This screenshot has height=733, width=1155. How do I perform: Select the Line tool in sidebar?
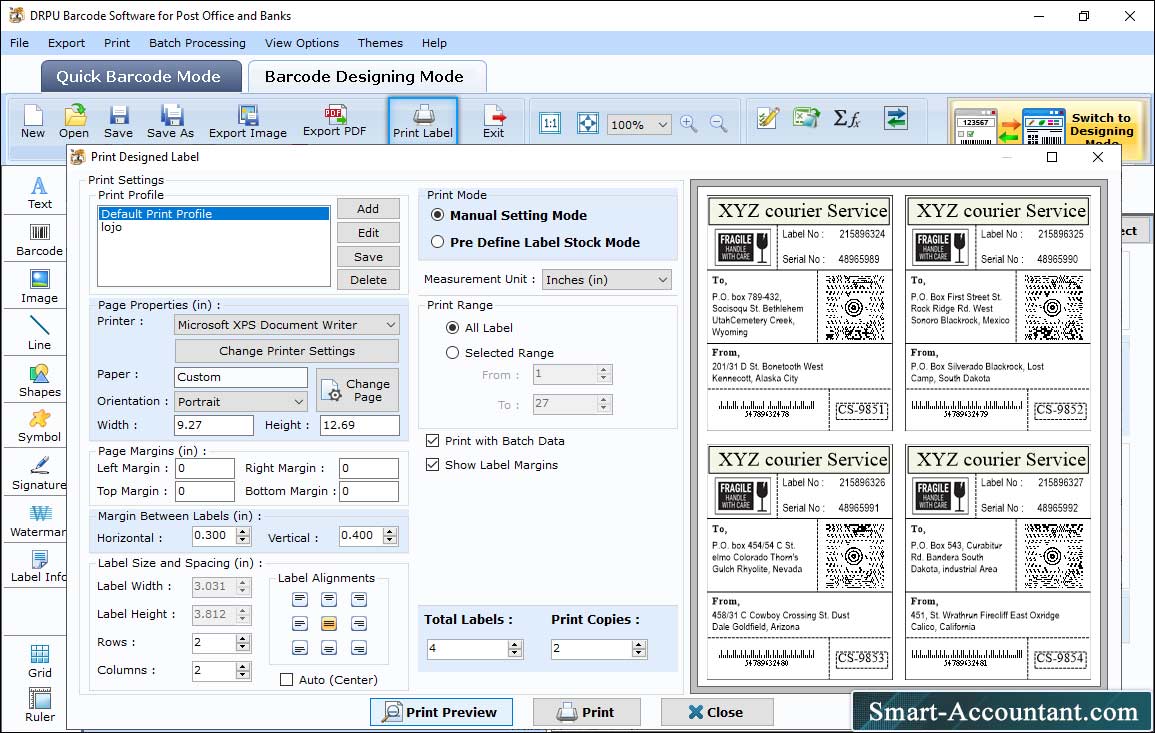tap(40, 333)
